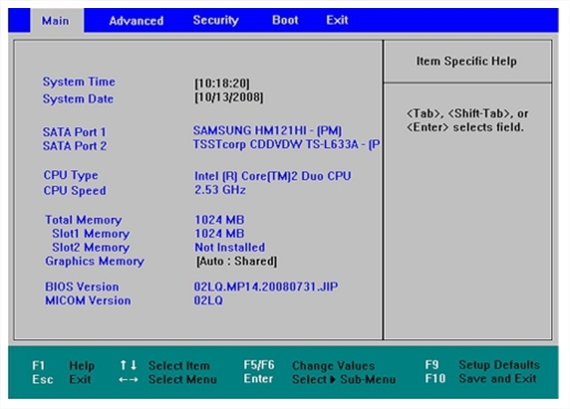Click the F10 Save and Exit hint
This screenshot has width=570, height=409.
pyautogui.click(x=481, y=378)
